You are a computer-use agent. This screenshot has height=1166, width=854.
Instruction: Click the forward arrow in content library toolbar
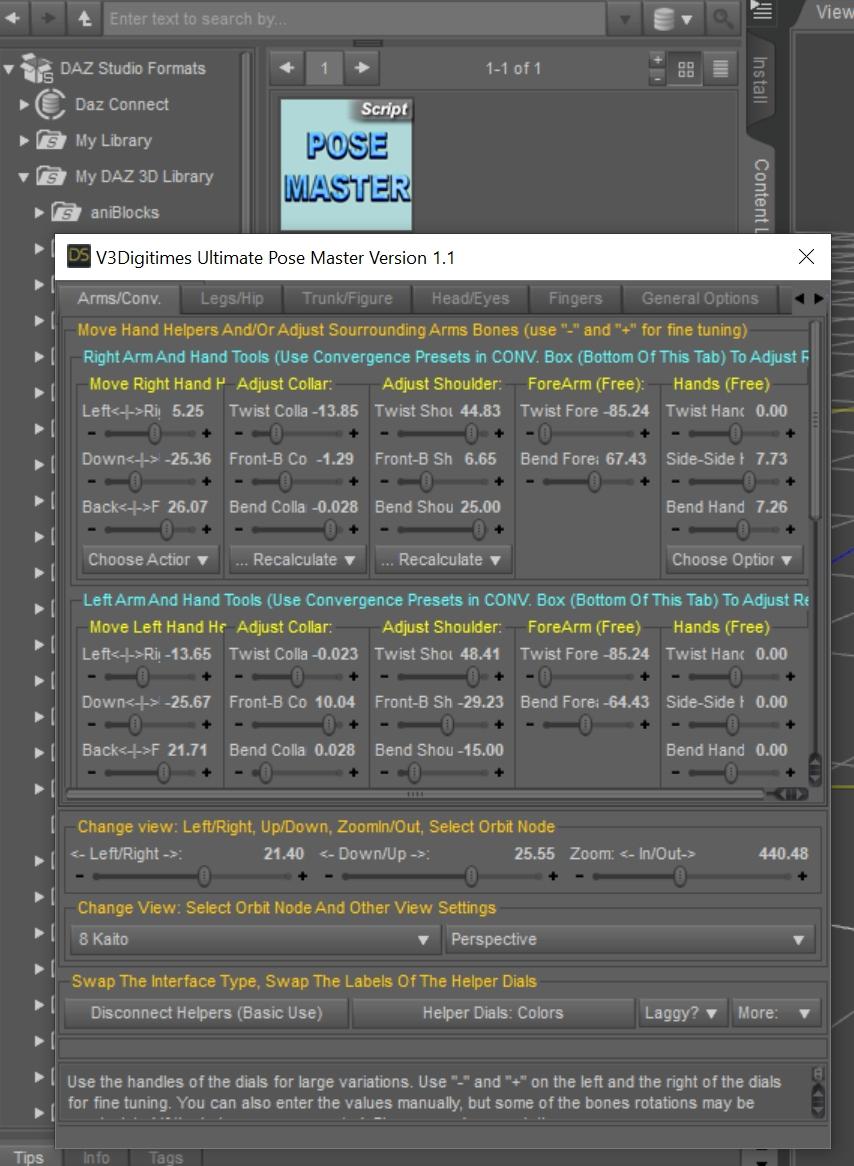(x=48, y=19)
